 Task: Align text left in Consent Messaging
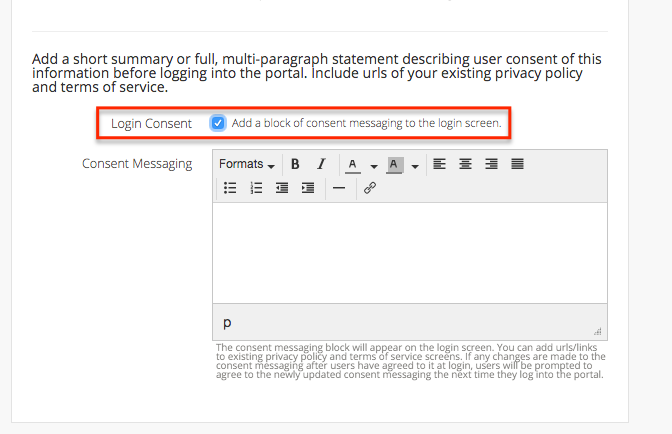440,164
